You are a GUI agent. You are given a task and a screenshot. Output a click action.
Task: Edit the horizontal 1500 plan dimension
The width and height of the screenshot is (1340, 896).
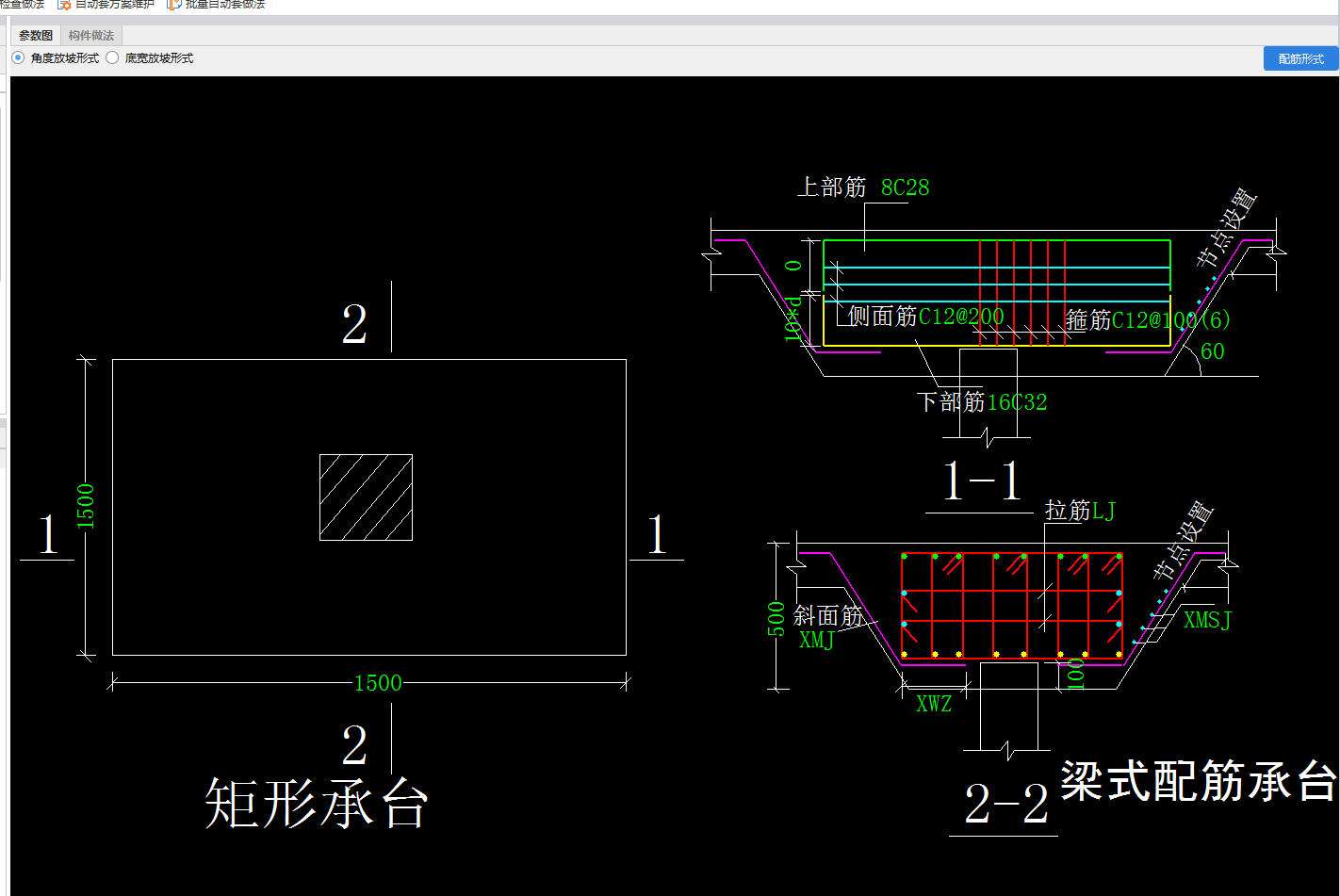[x=378, y=683]
